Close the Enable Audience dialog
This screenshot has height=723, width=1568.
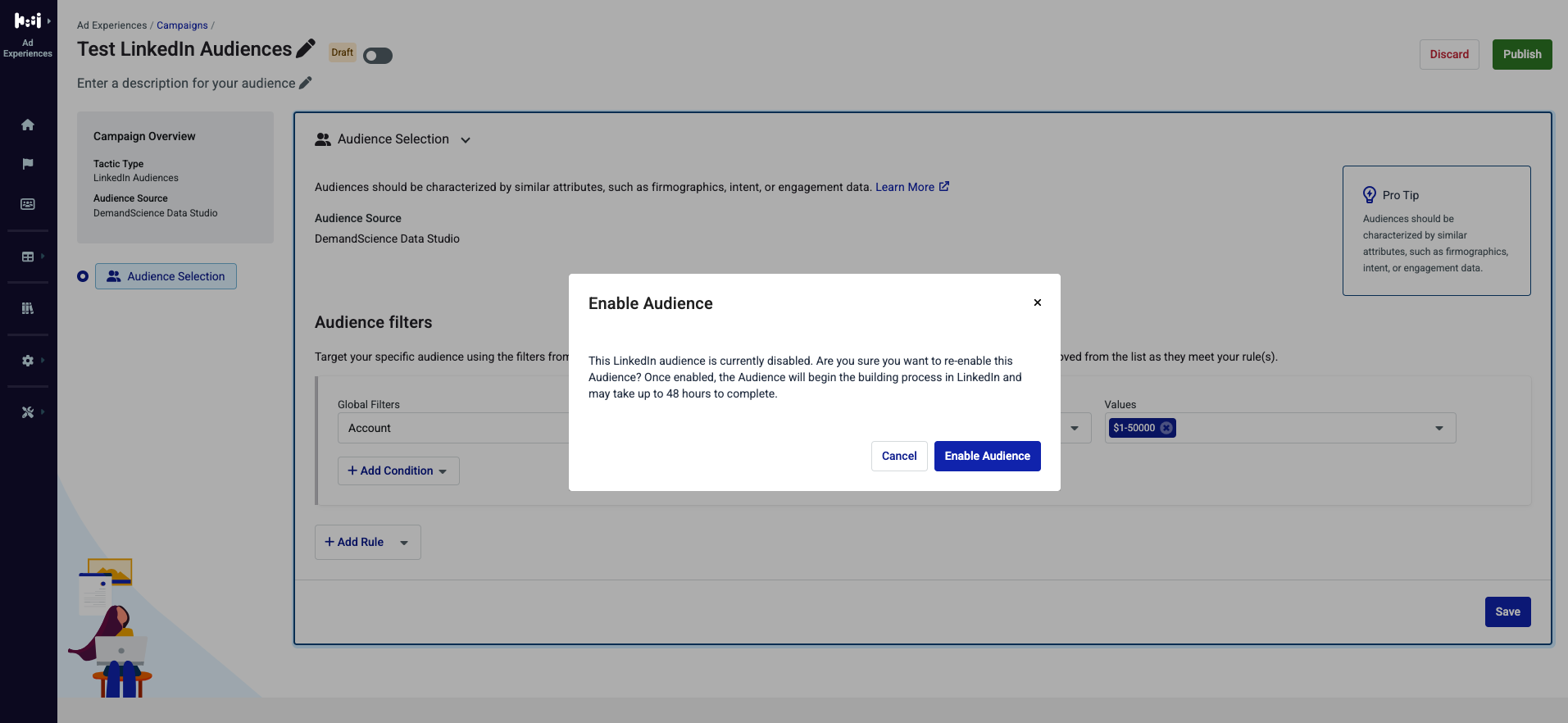pyautogui.click(x=1038, y=302)
